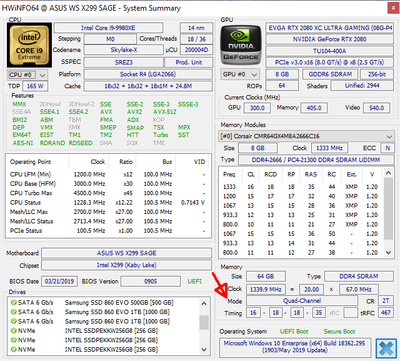Click the TU104-400A GPU chip field

tap(330, 51)
